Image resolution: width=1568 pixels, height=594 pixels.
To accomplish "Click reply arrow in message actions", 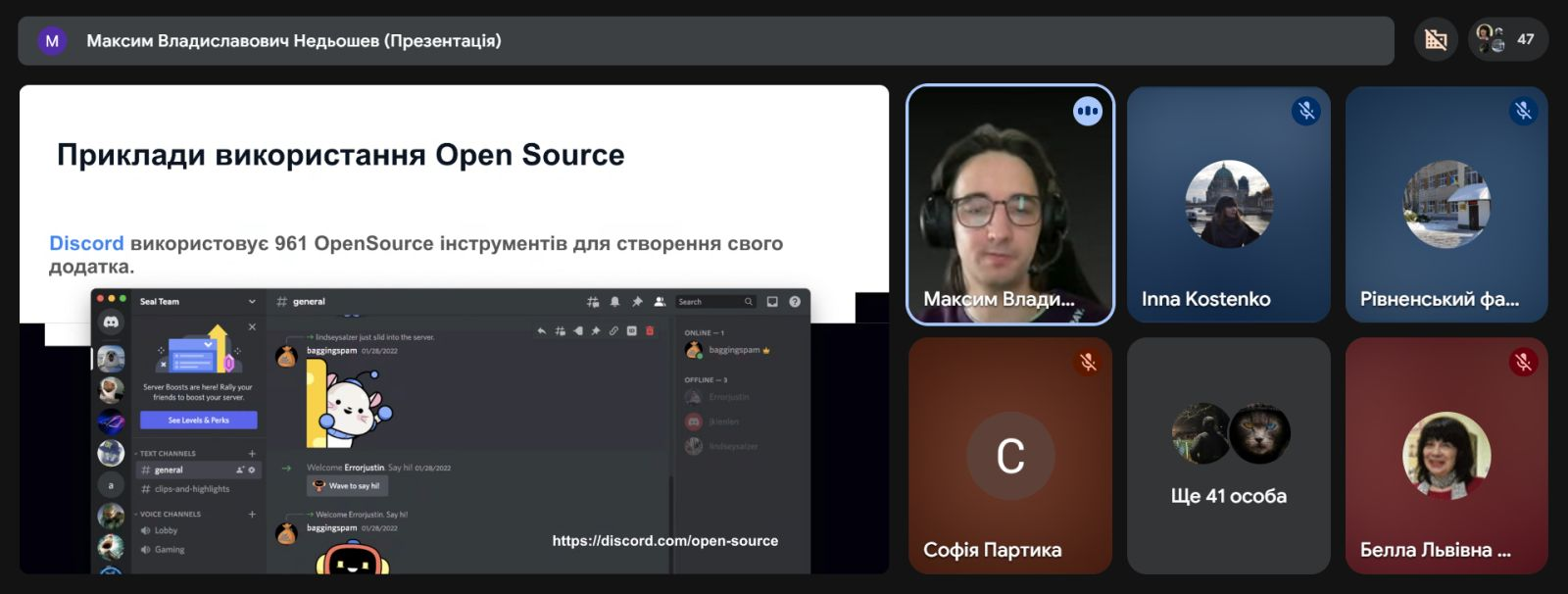I will tap(541, 331).
